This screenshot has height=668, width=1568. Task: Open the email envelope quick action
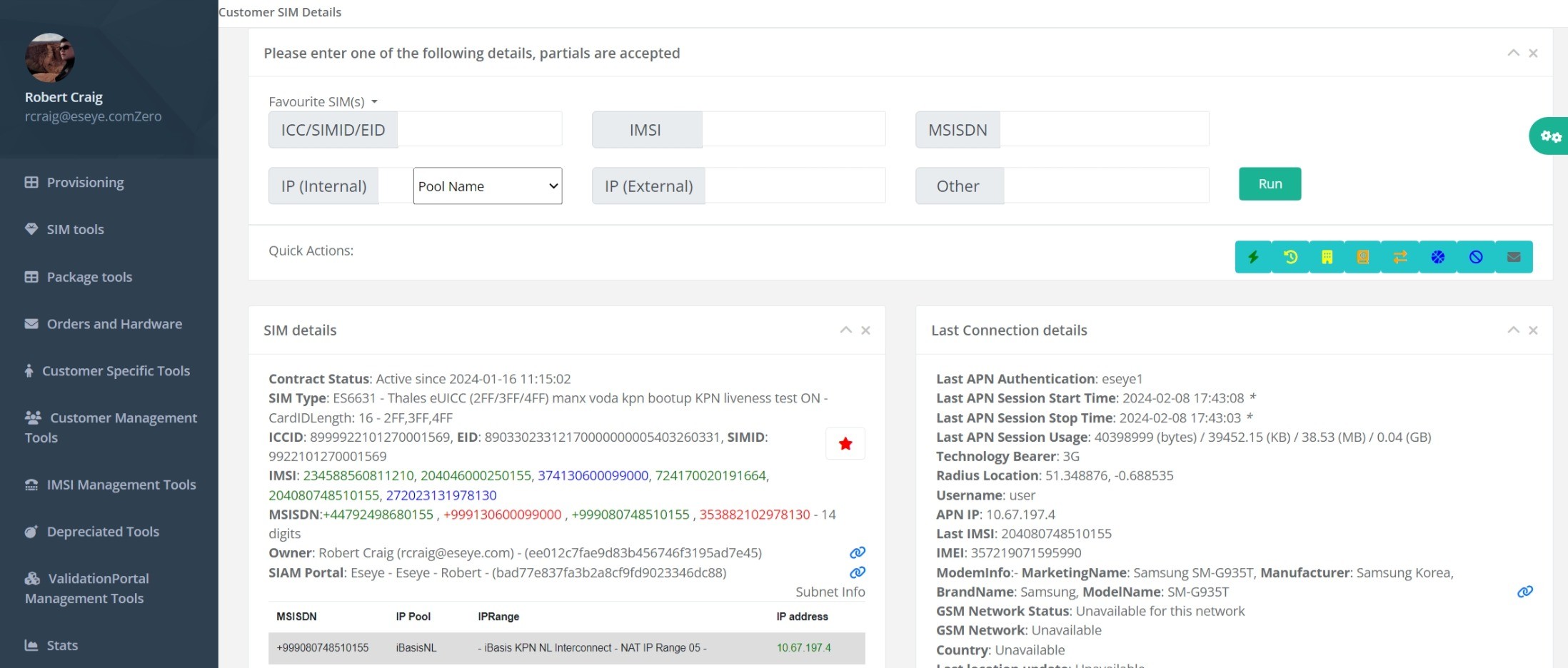[1514, 257]
